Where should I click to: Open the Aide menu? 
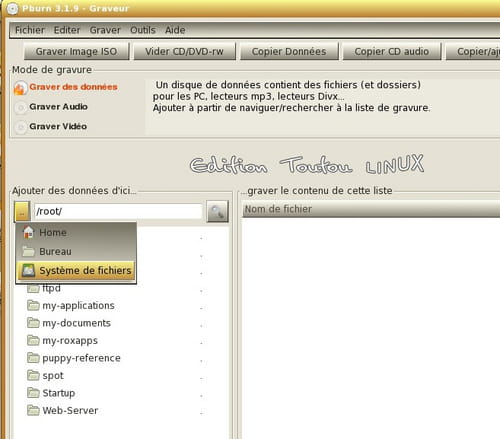pyautogui.click(x=175, y=30)
